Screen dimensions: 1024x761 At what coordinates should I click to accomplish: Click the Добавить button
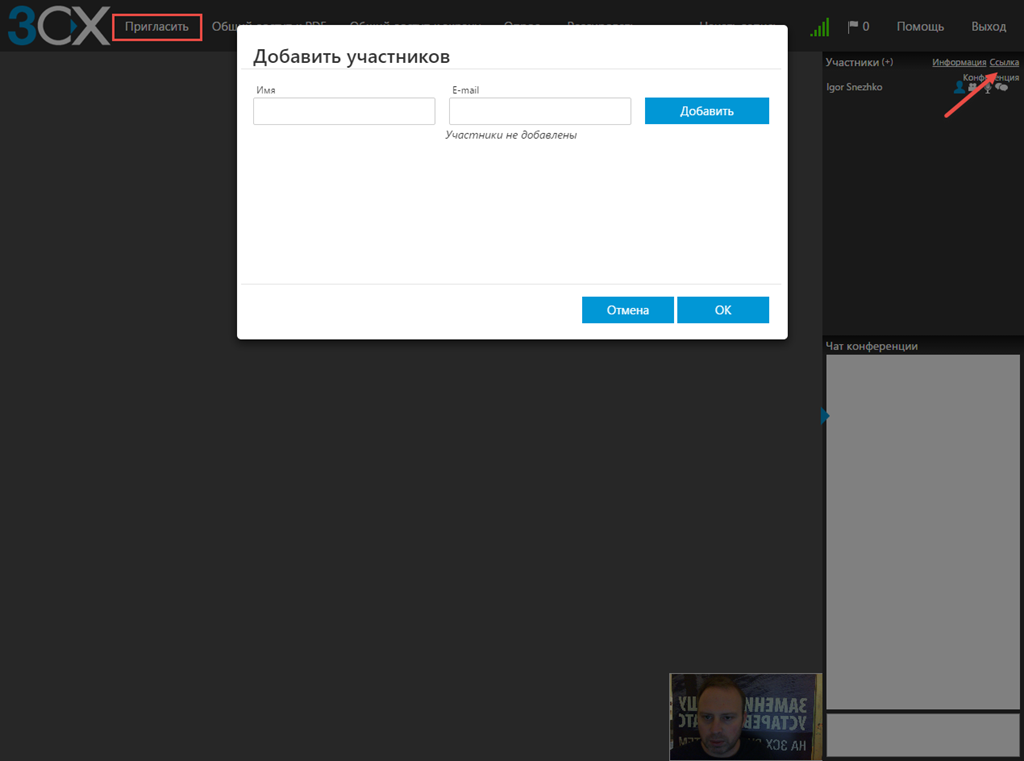point(707,111)
